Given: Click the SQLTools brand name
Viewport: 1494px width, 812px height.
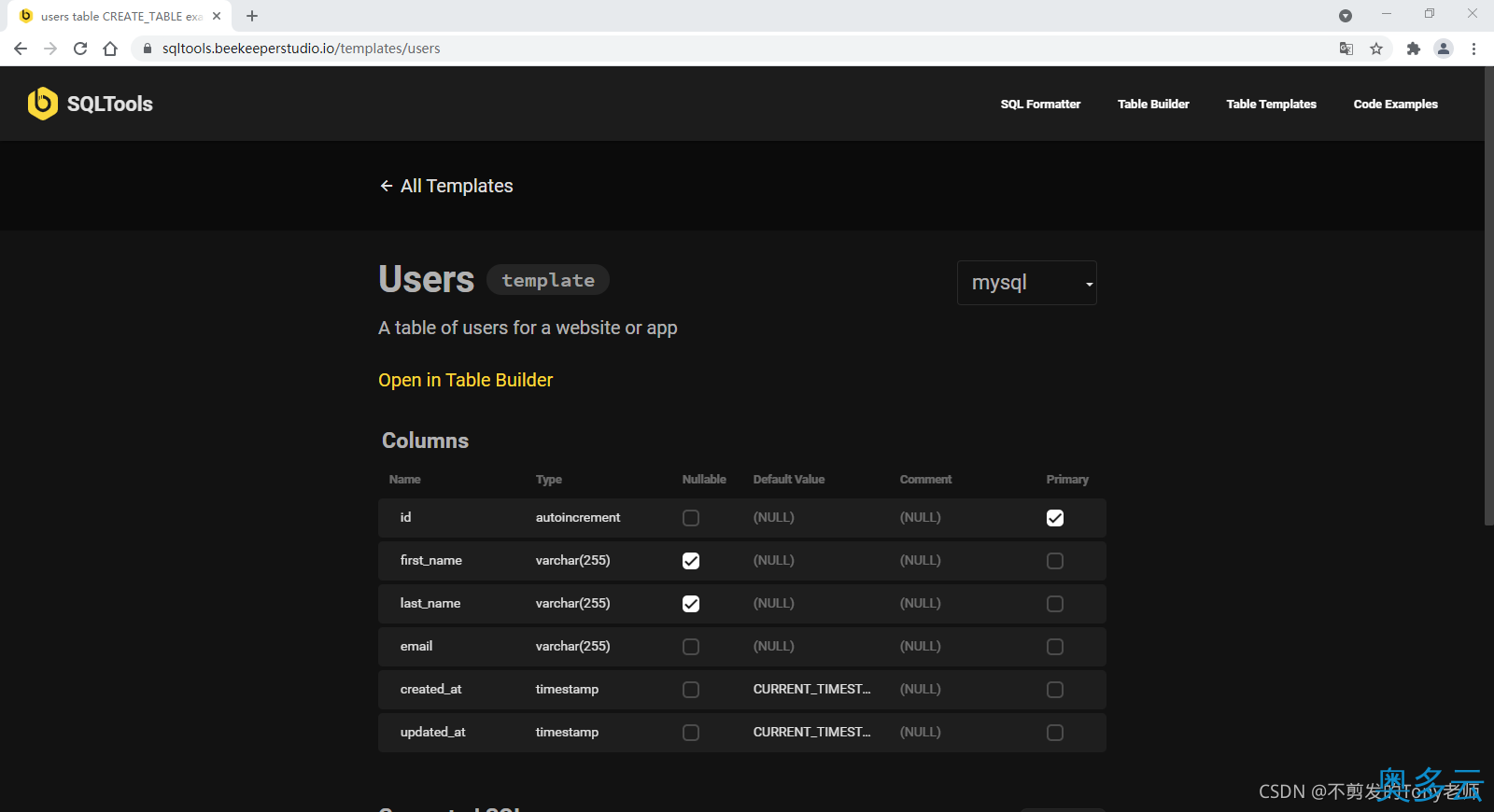Looking at the screenshot, I should pos(110,104).
